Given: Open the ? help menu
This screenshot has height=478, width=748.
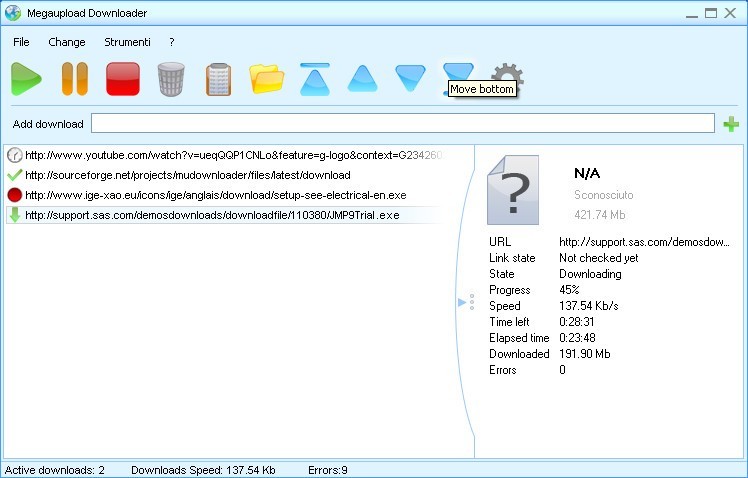Looking at the screenshot, I should coord(172,42).
